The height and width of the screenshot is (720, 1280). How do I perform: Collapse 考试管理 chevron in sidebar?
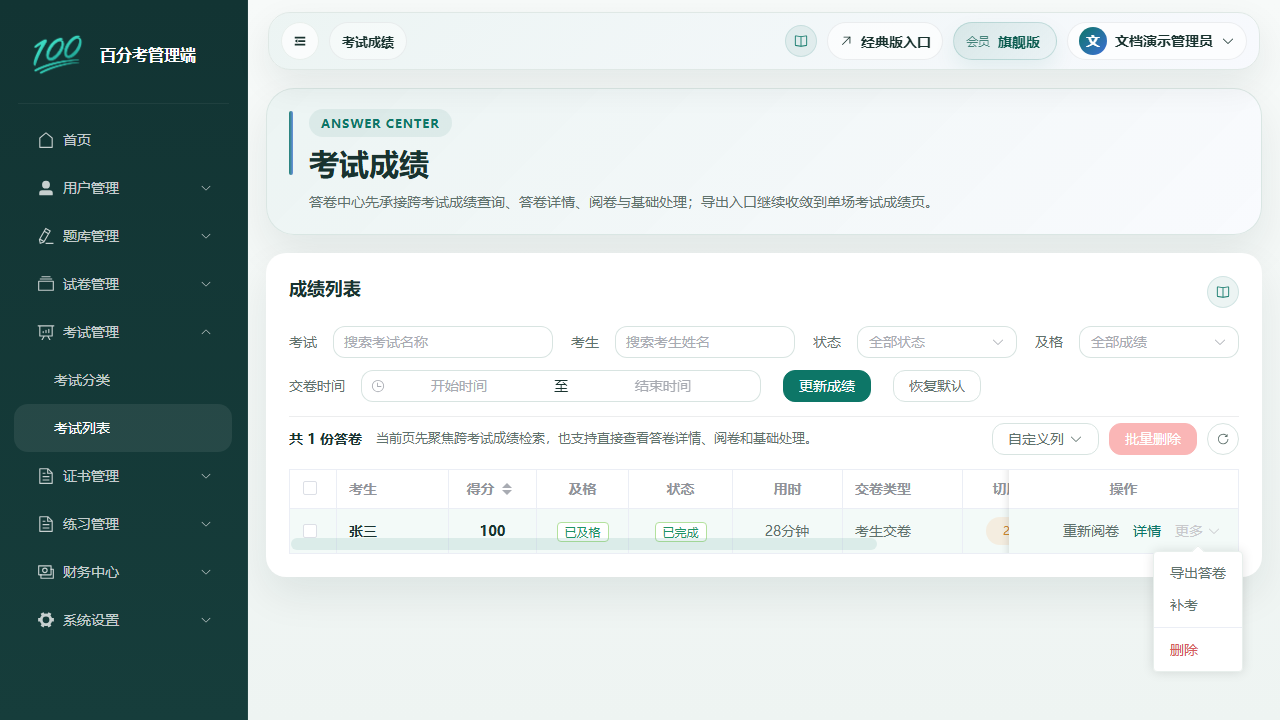click(206, 332)
